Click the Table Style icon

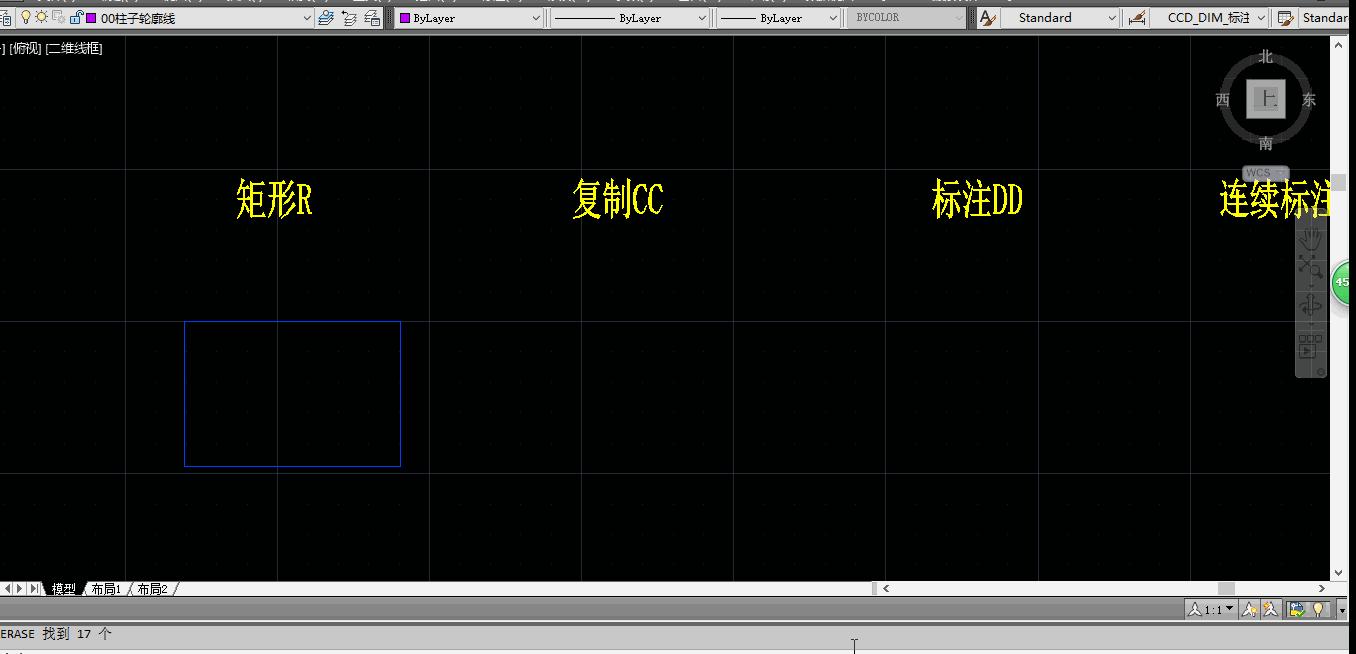[x=1286, y=18]
